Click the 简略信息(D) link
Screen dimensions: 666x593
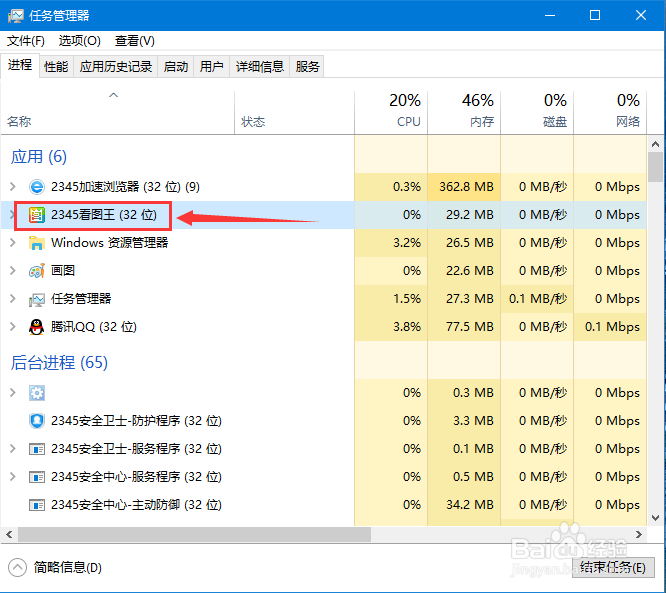[x=68, y=568]
